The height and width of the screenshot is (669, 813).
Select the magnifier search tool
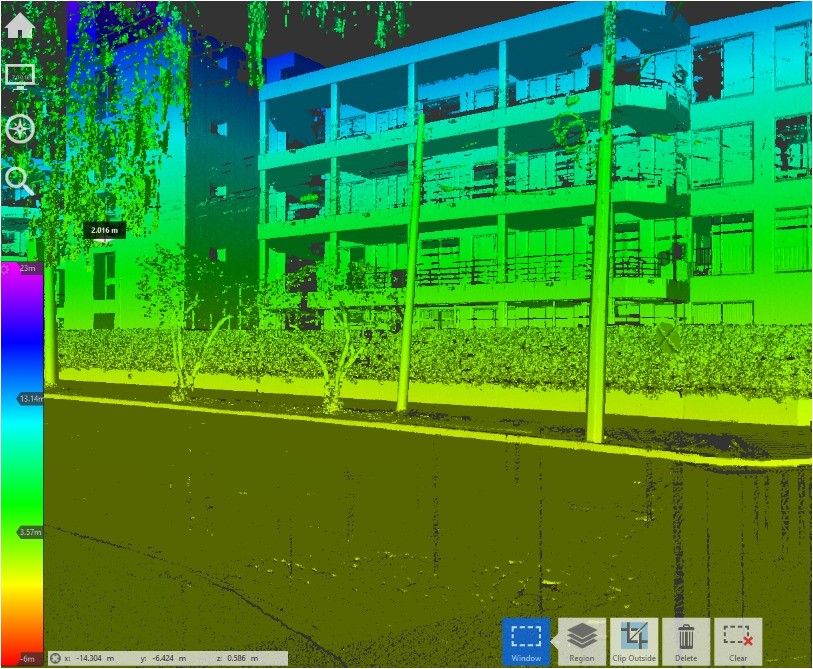pos(20,181)
